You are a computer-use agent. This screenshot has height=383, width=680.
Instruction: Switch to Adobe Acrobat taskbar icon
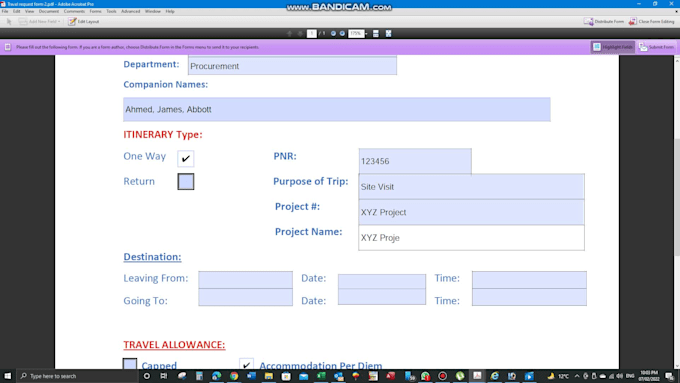[x=477, y=376]
